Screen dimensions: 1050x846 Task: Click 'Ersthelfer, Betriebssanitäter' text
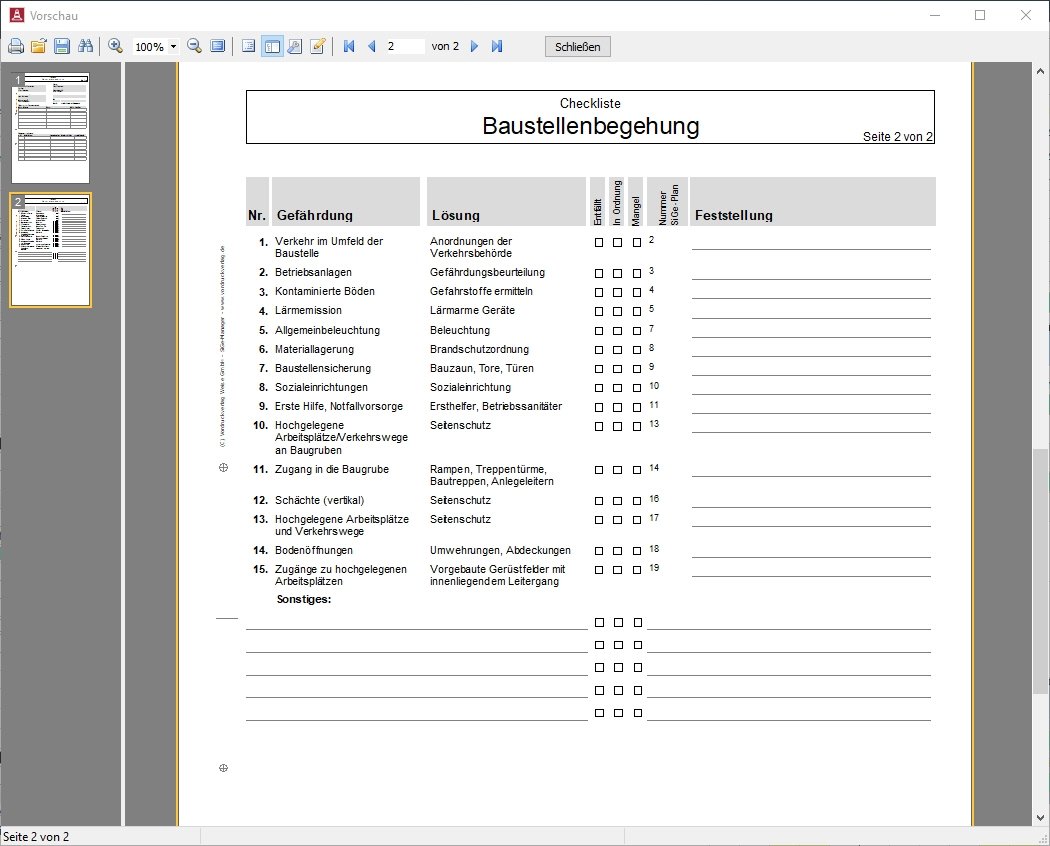(496, 407)
